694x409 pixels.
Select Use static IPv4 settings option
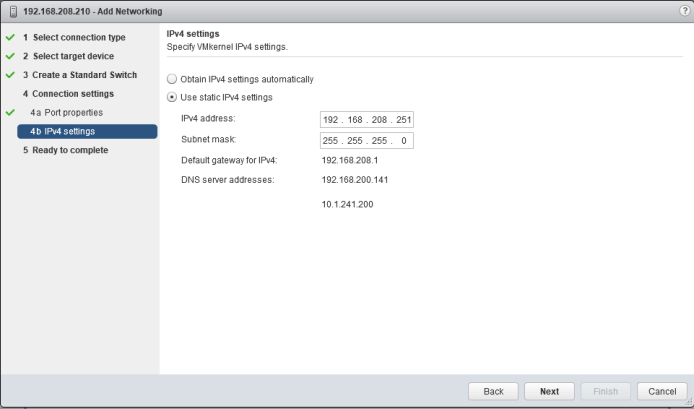coord(172,98)
